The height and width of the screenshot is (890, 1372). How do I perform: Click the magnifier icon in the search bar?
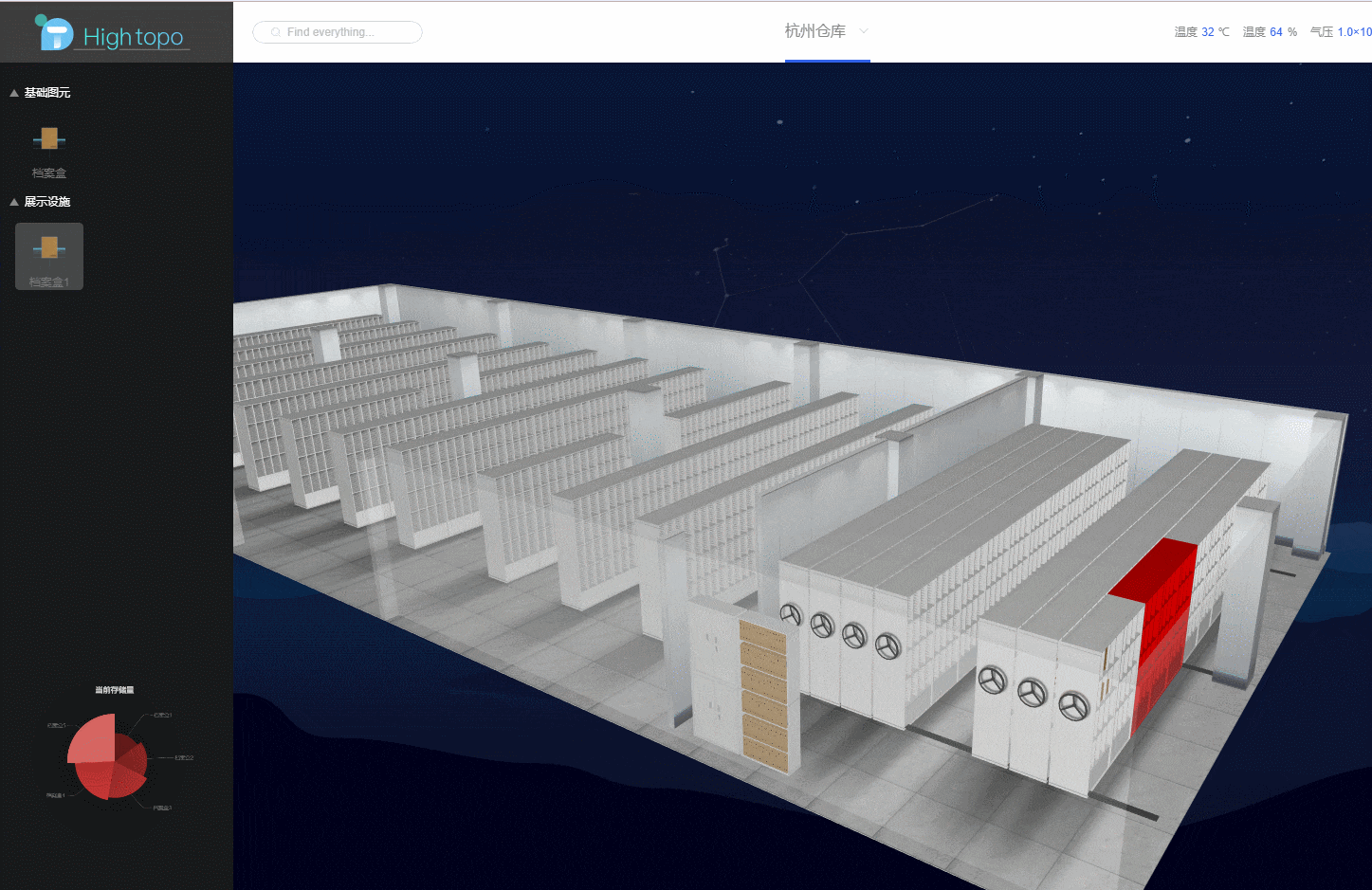[275, 31]
